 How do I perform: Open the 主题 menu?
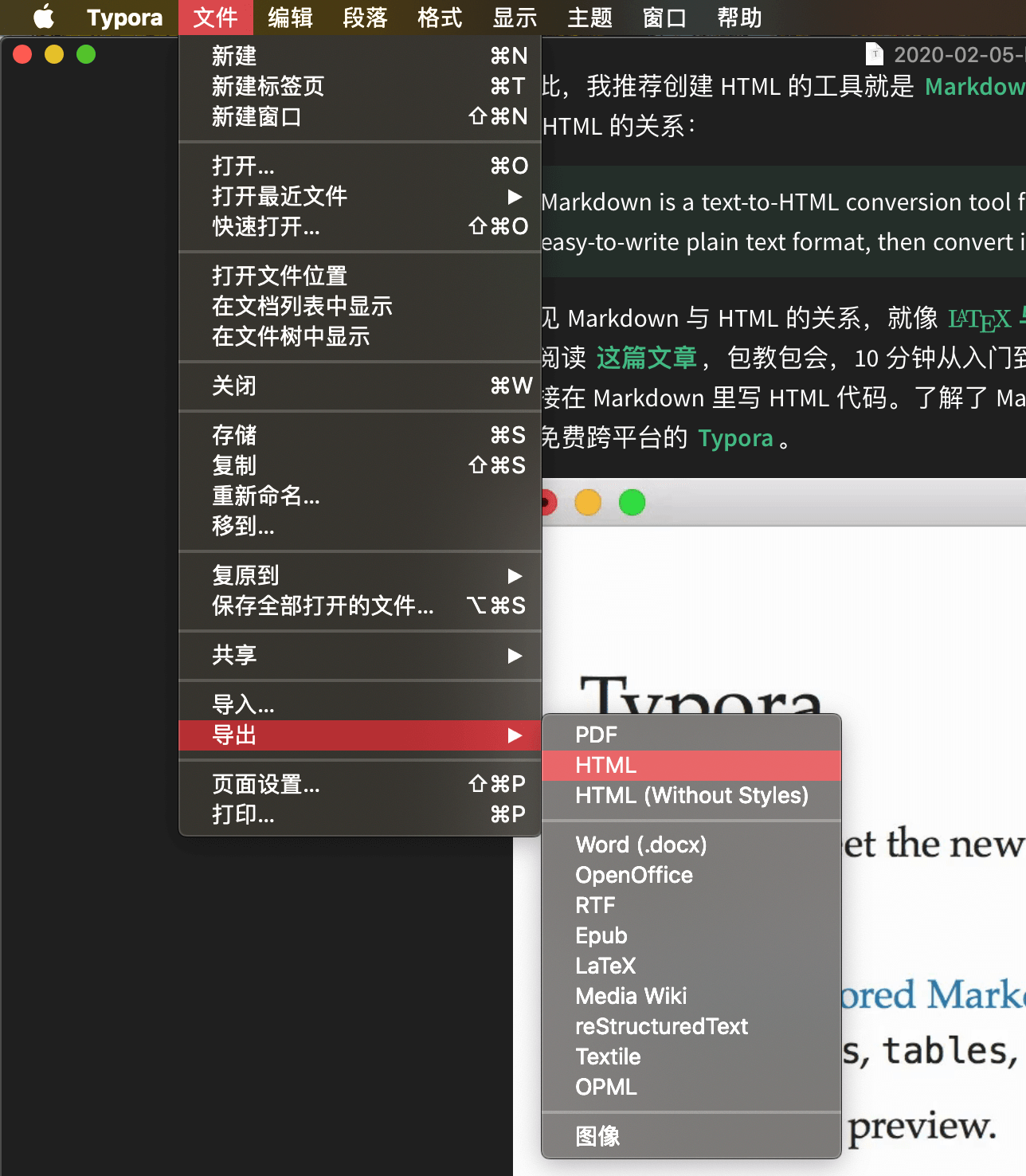pyautogui.click(x=589, y=18)
